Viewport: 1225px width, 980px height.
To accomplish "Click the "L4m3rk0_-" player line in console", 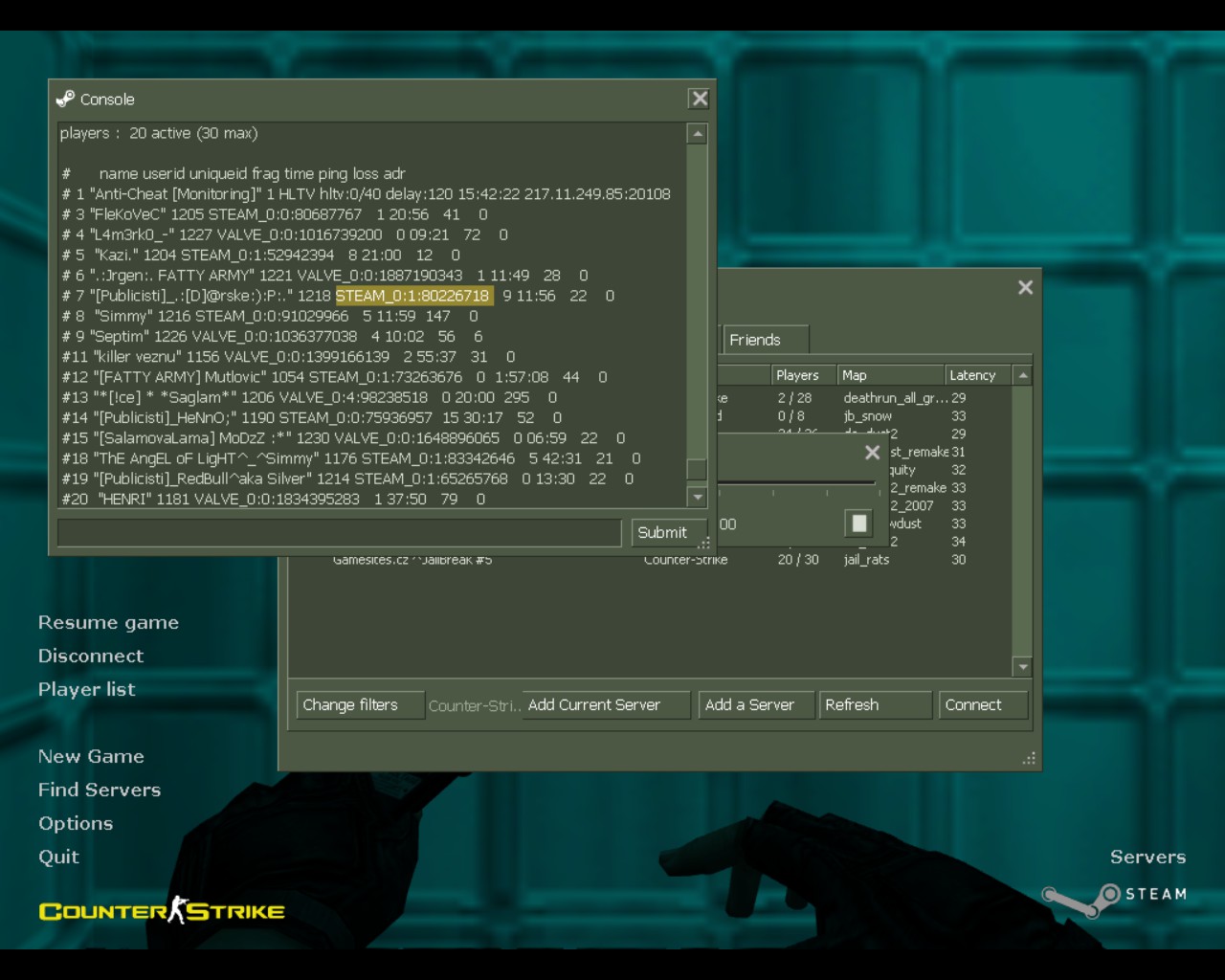I will click(x=284, y=234).
